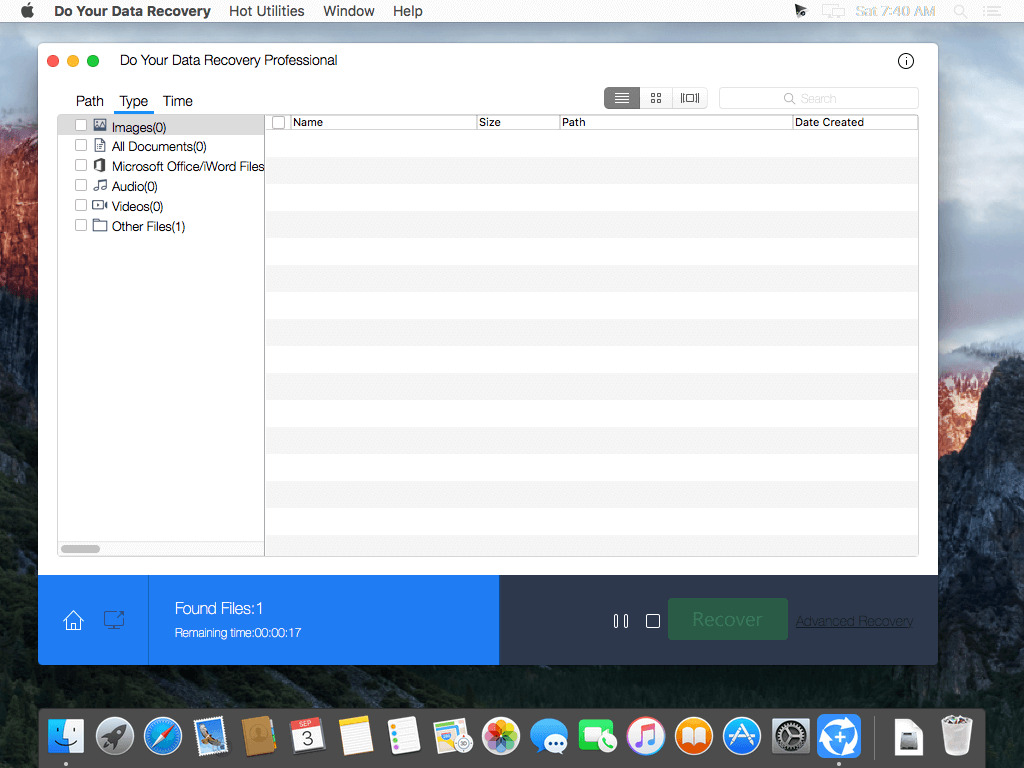
Task: Click the Microsoft Office file type icon
Action: (x=100, y=165)
